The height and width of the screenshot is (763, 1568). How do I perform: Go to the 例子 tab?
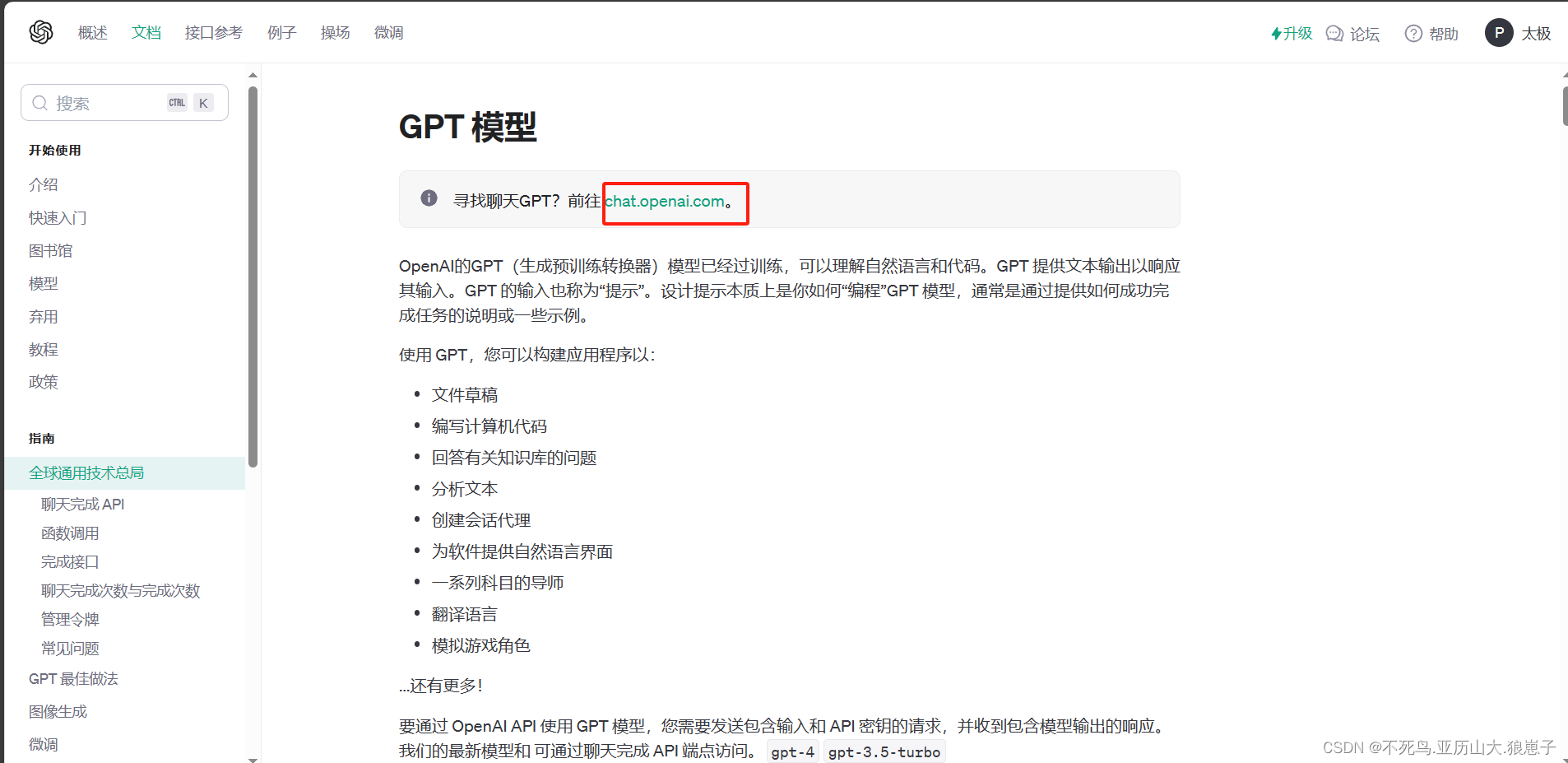[282, 33]
